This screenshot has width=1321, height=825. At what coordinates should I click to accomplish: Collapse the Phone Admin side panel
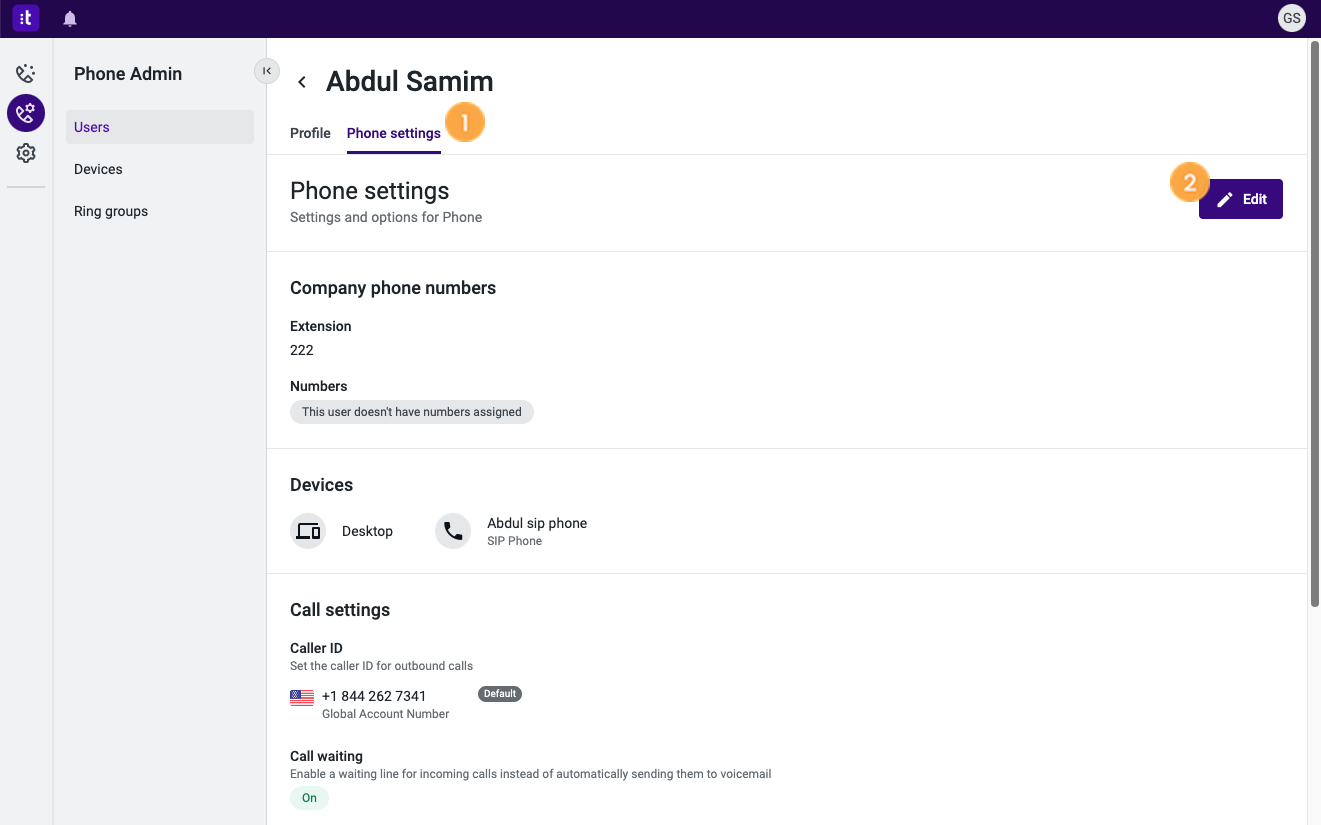click(267, 71)
